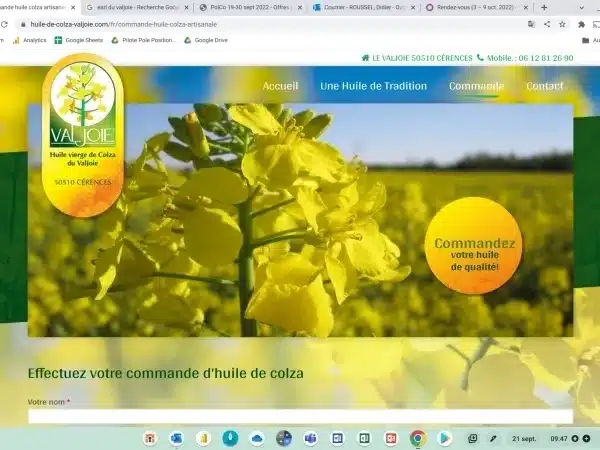The width and height of the screenshot is (600, 450).
Task: Click the Votre nom input field
Action: coord(300,416)
